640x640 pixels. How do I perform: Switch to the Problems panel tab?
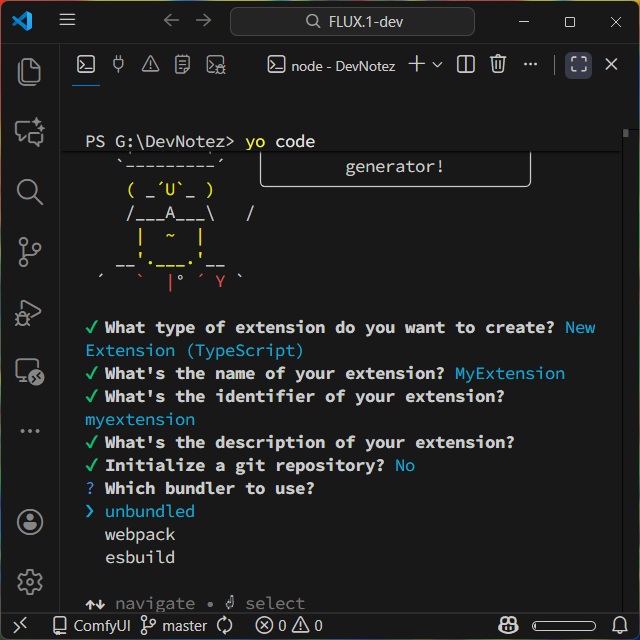(x=150, y=65)
